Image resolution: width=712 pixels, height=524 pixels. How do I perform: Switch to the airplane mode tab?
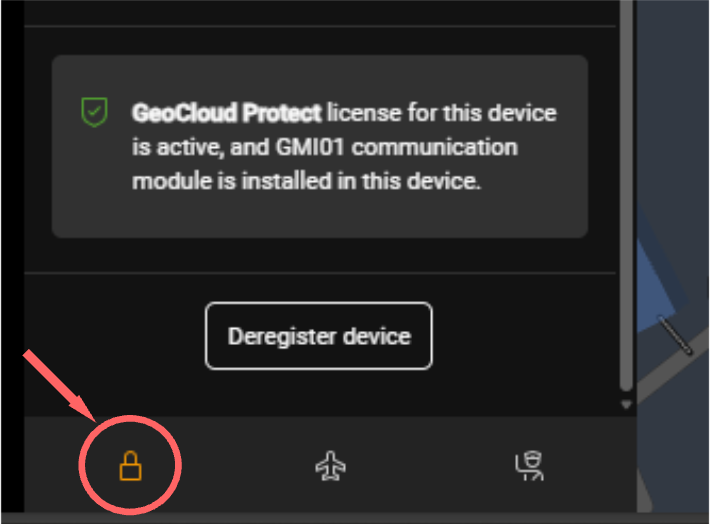(x=330, y=466)
